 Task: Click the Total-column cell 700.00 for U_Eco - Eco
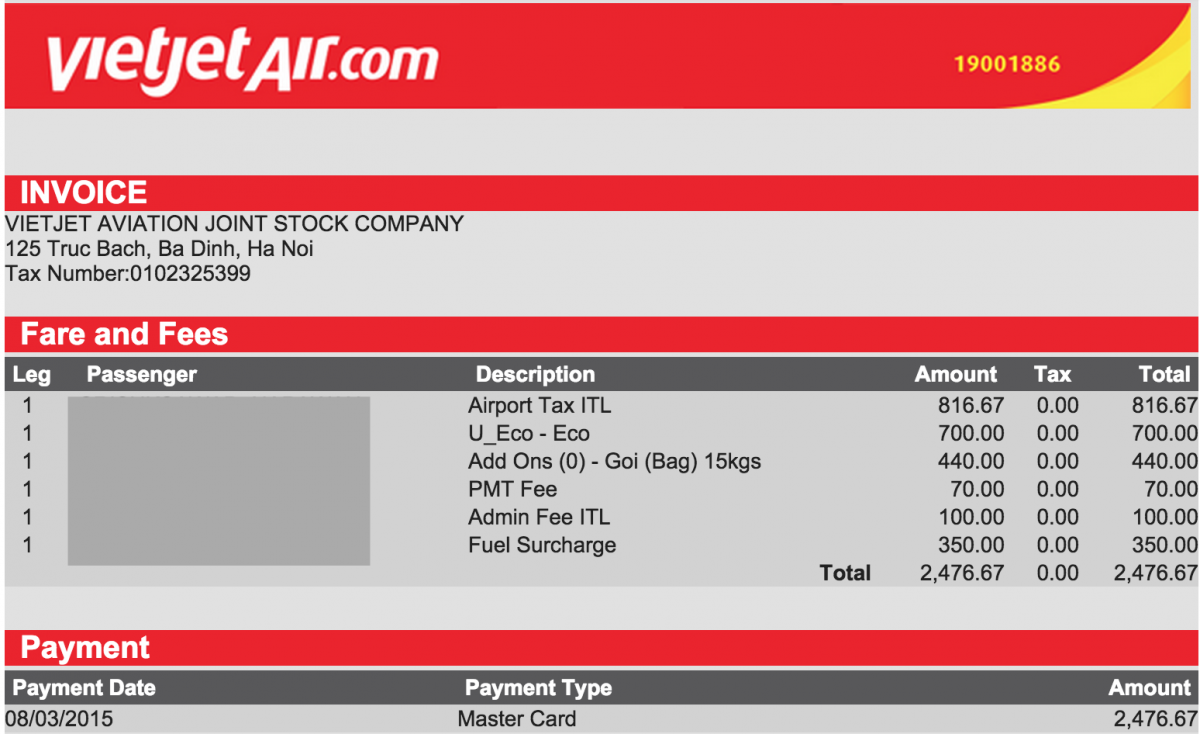(x=1164, y=434)
